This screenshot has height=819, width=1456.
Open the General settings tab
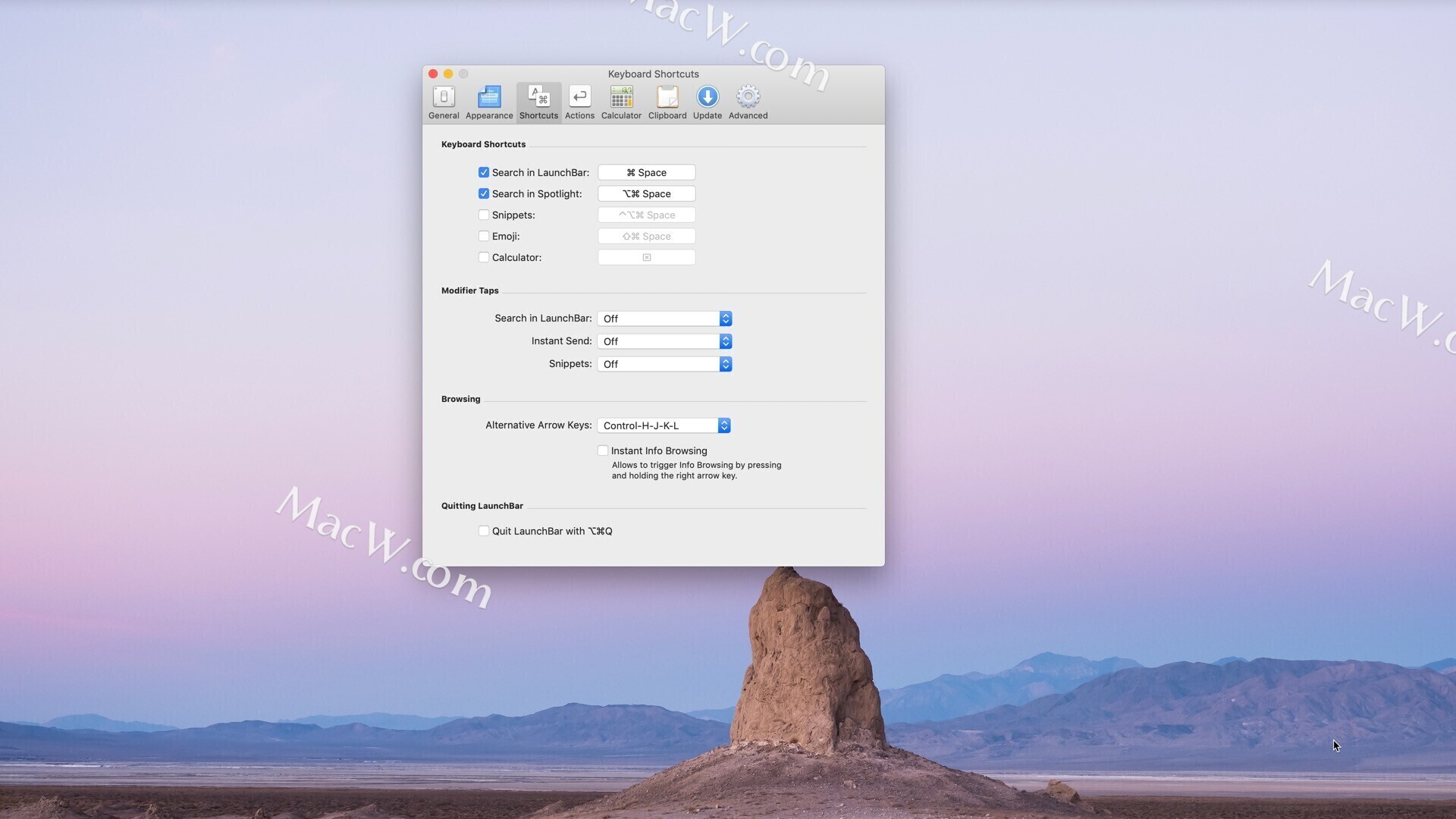(x=443, y=100)
